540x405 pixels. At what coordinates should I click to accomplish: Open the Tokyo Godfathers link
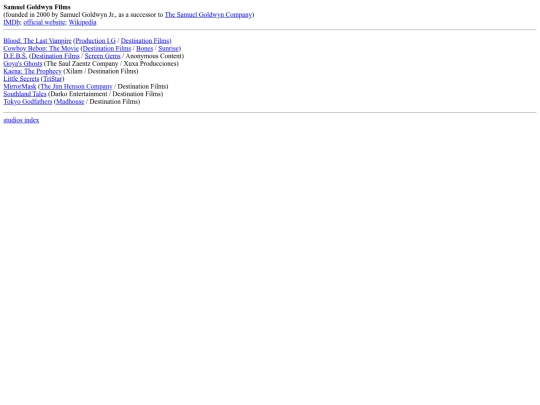(x=28, y=102)
